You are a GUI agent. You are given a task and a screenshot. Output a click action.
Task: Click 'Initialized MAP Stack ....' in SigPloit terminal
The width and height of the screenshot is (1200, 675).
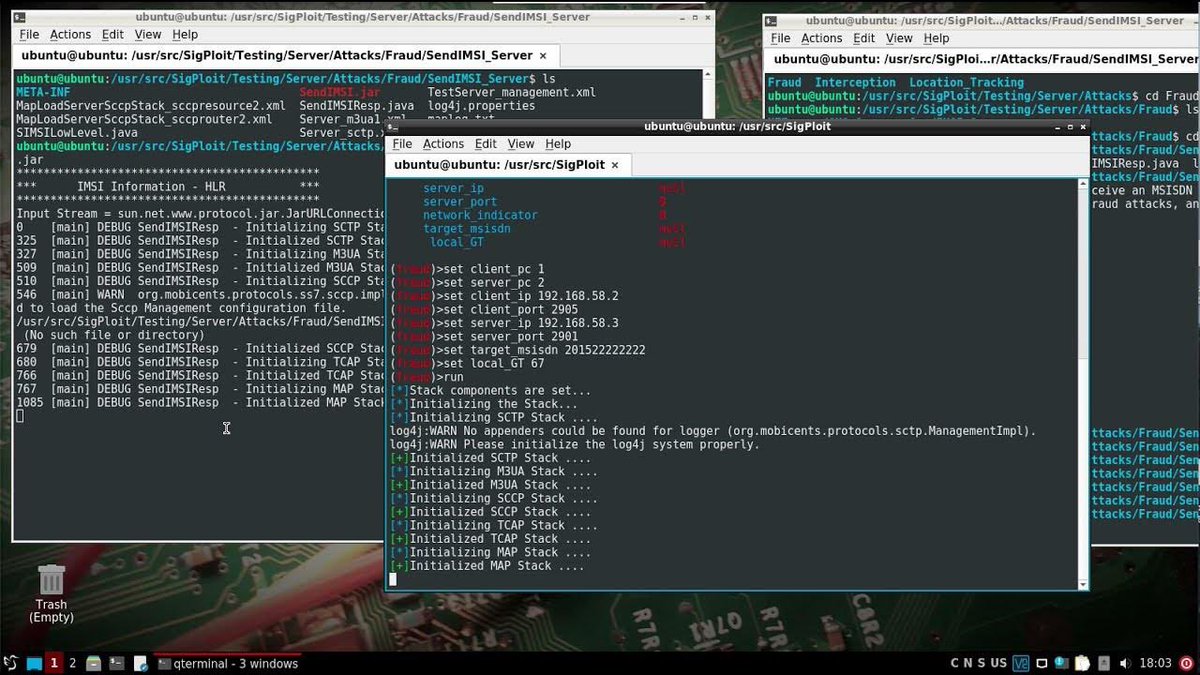coord(487,566)
